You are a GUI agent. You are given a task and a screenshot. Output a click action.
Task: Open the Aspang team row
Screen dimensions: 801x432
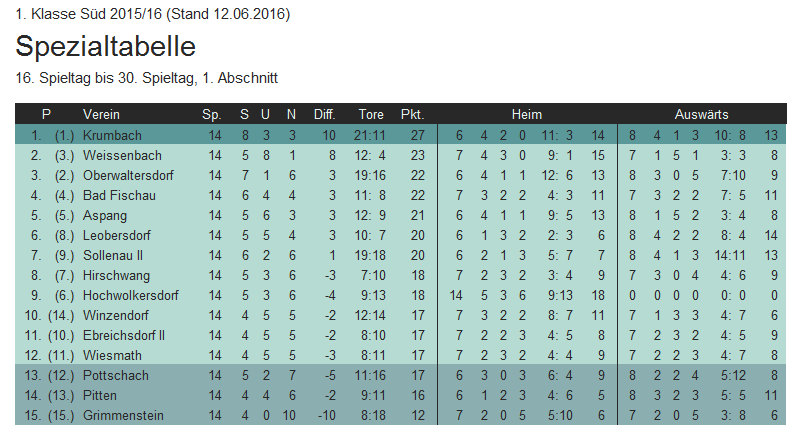tap(106, 215)
